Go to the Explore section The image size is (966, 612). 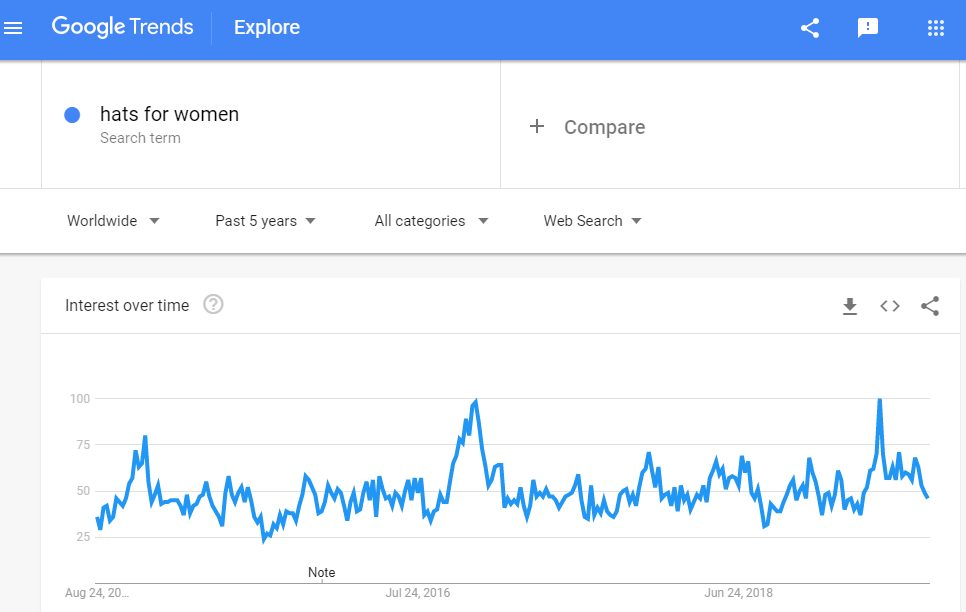[267, 28]
